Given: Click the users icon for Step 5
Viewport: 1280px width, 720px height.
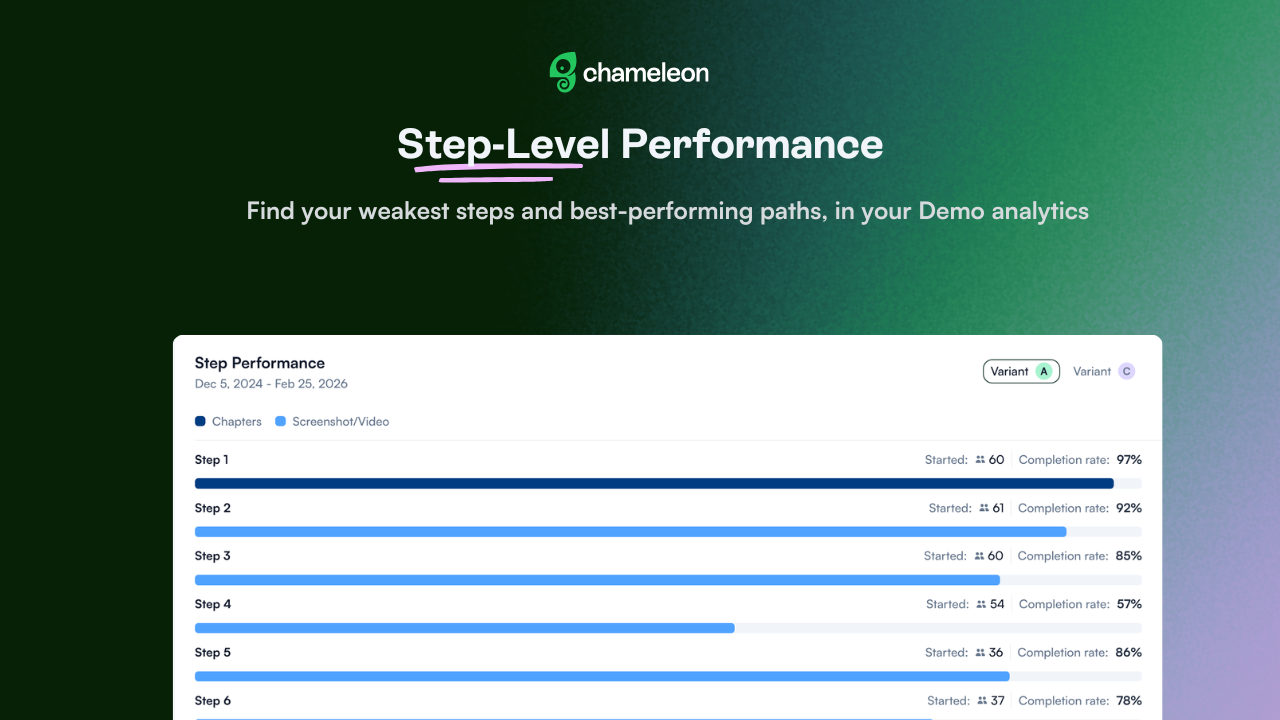Looking at the screenshot, I should [x=981, y=652].
